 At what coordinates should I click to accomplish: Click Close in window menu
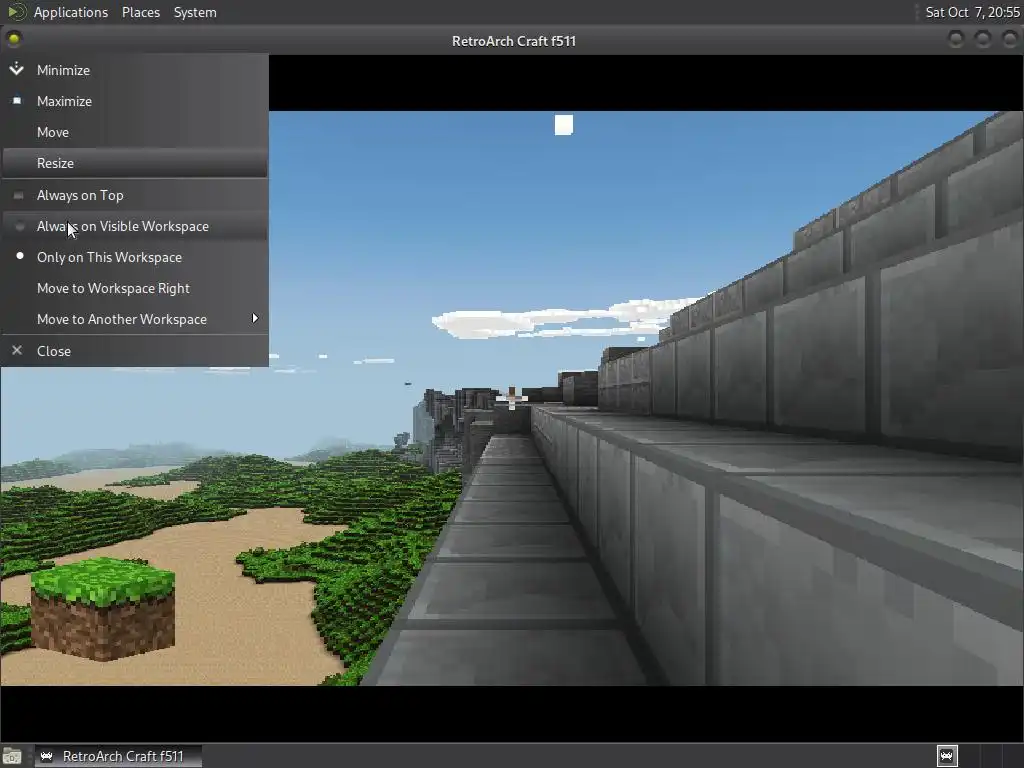(135, 351)
